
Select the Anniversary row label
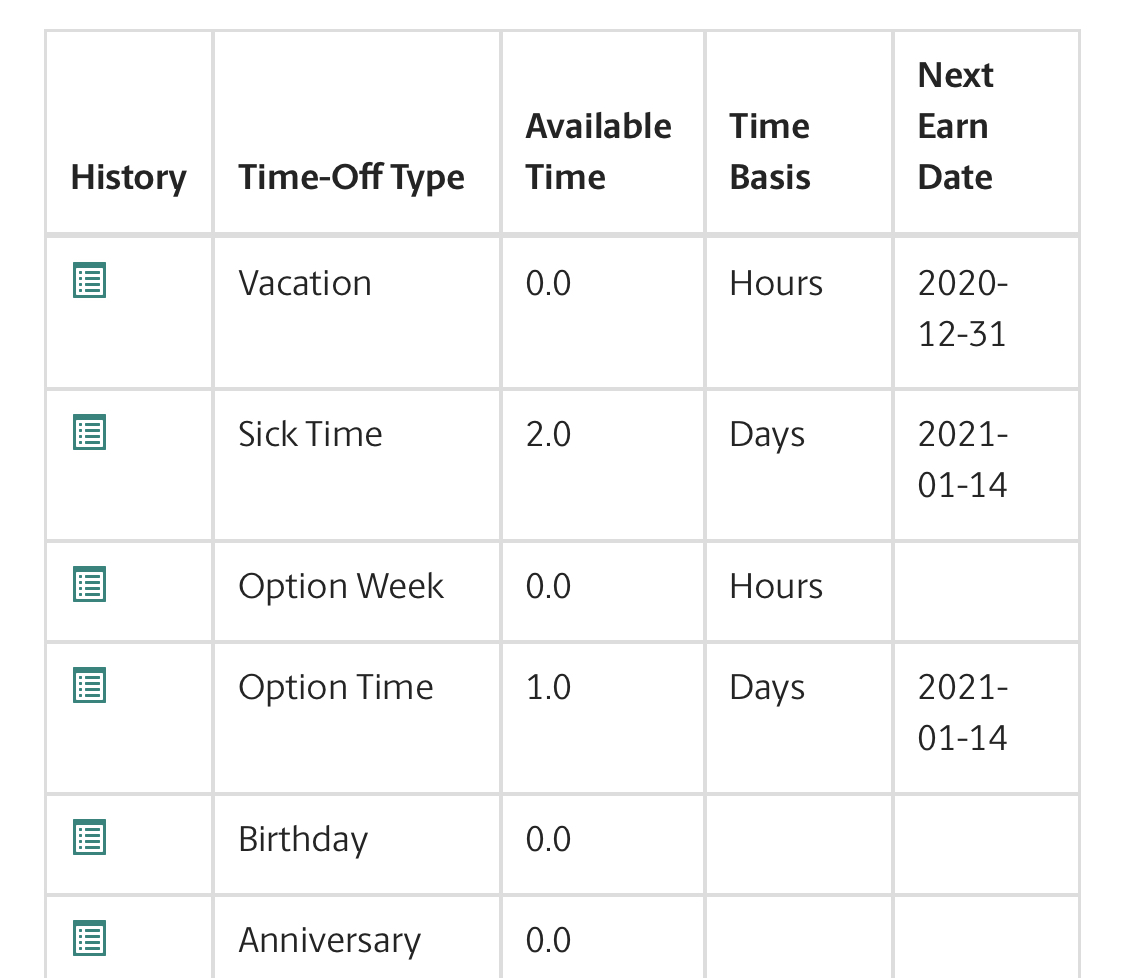[329, 941]
